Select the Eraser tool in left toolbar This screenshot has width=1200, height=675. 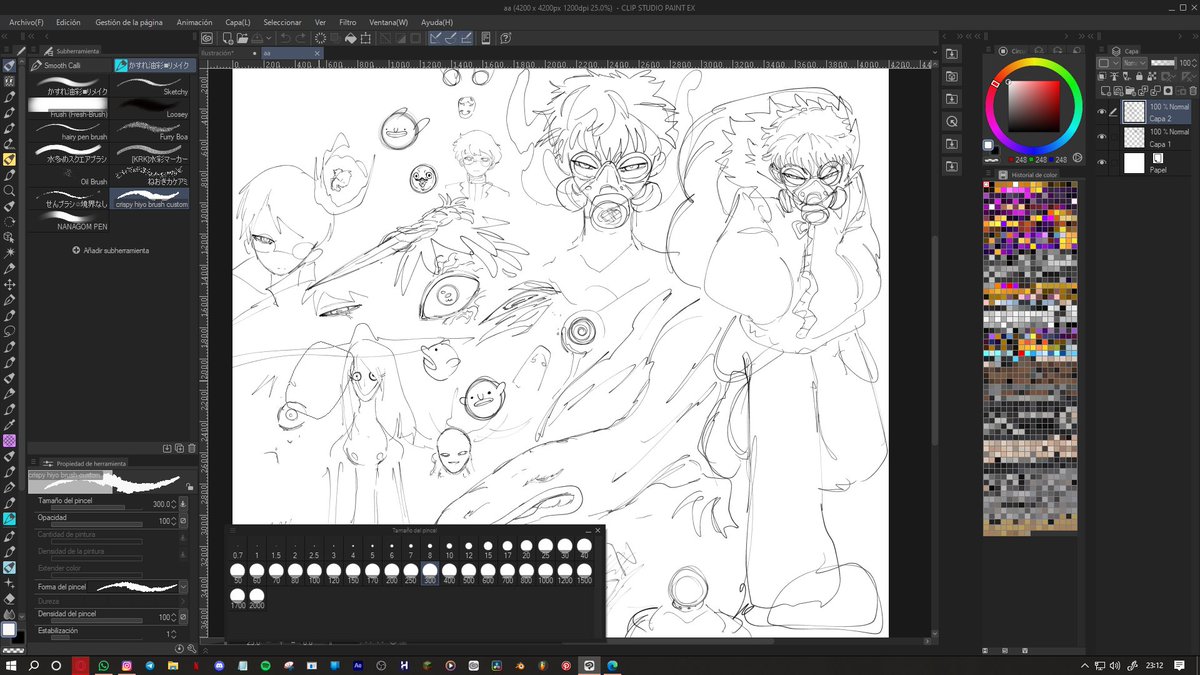click(9, 598)
